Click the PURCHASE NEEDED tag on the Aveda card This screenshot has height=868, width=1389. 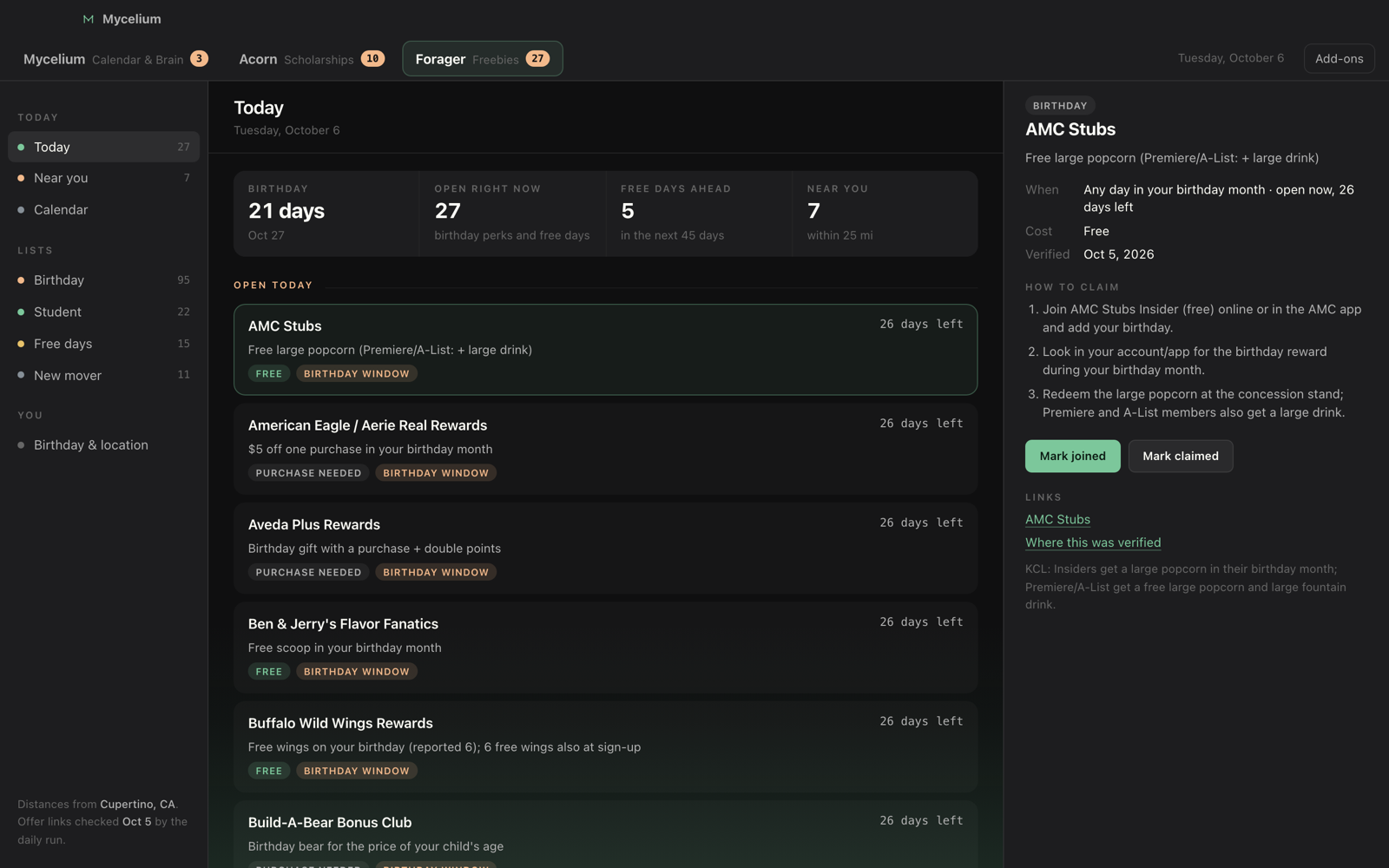point(308,572)
